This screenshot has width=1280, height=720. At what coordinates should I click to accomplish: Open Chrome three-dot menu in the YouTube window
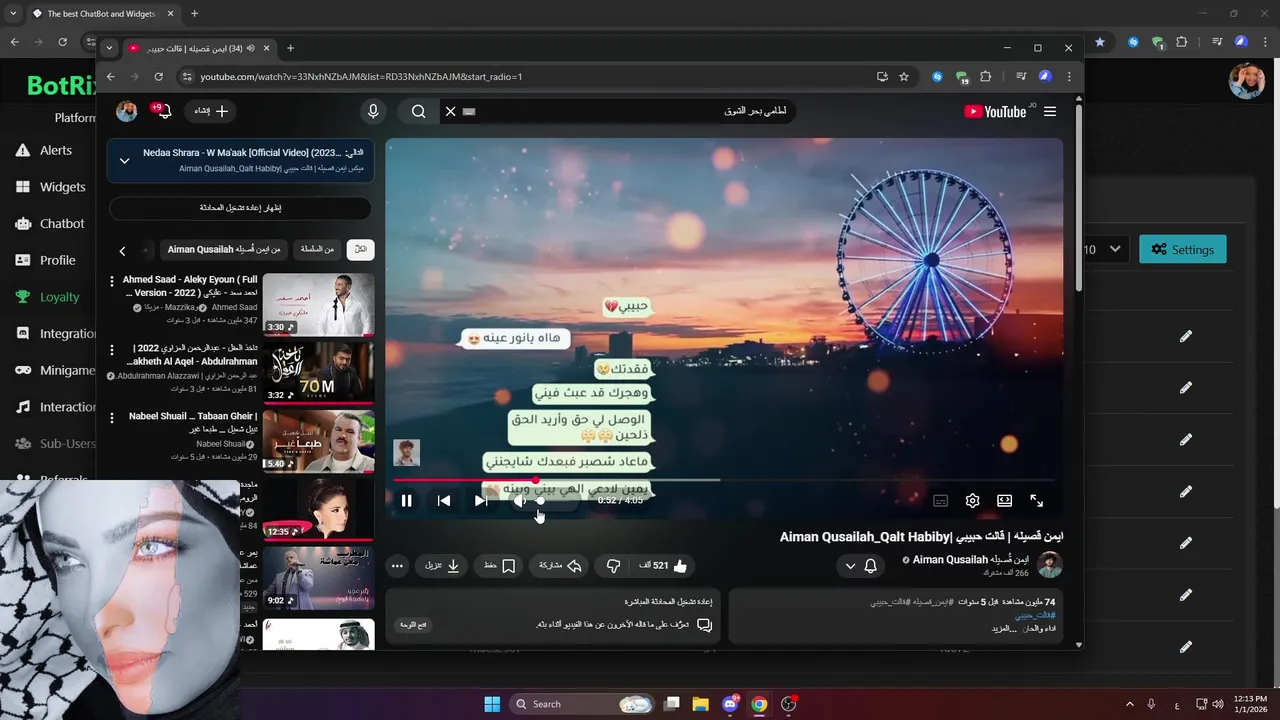(1069, 76)
